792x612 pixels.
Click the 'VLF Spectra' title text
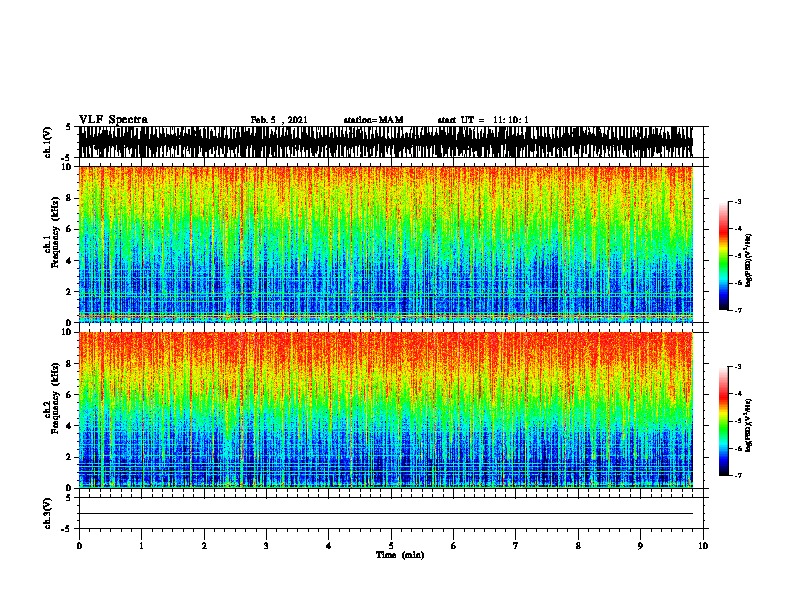point(113,120)
